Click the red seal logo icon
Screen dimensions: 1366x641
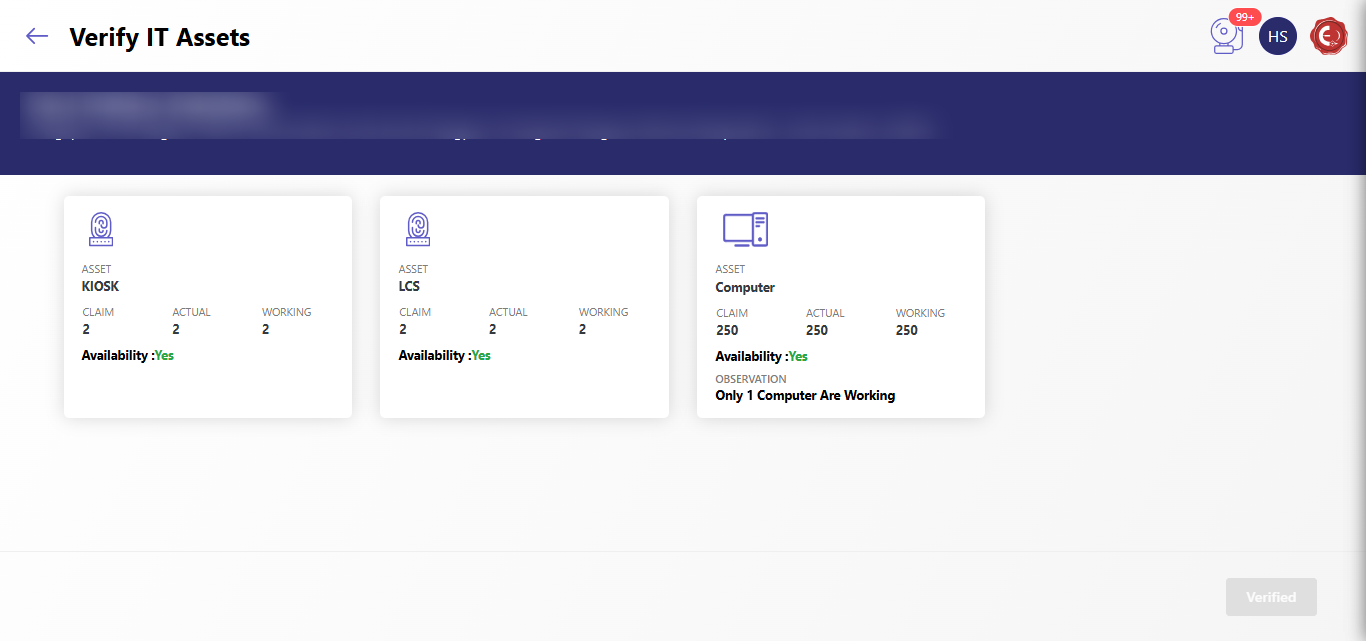click(1329, 37)
